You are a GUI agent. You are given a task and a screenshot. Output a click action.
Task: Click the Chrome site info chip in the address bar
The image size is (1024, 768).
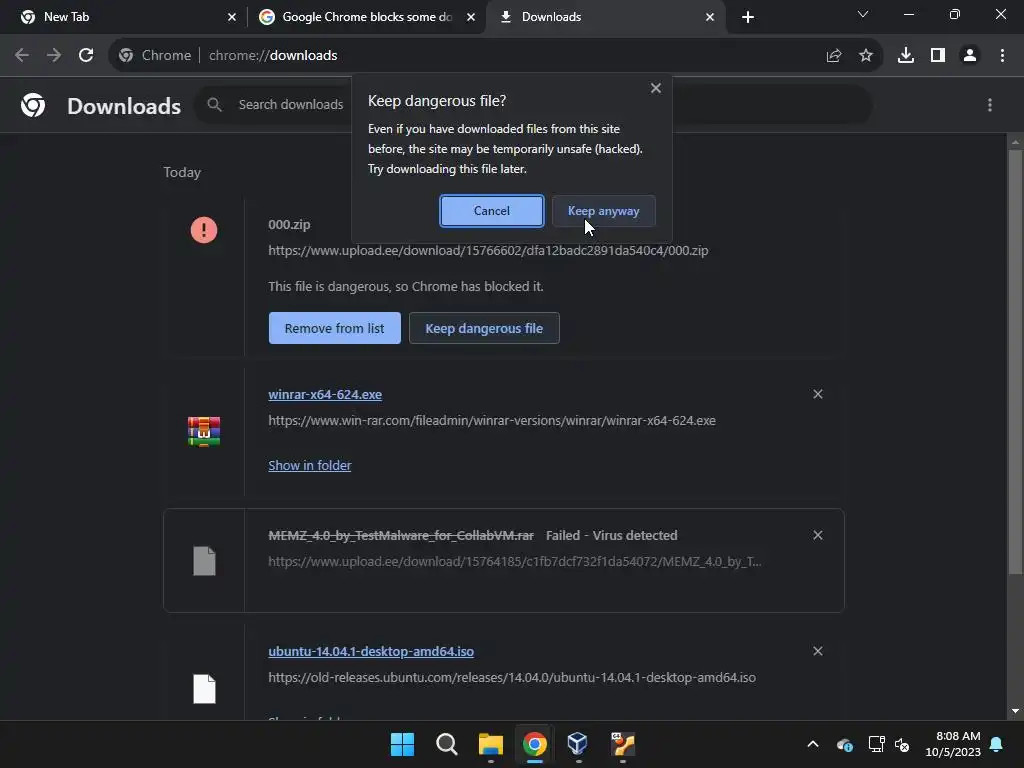pyautogui.click(x=155, y=56)
